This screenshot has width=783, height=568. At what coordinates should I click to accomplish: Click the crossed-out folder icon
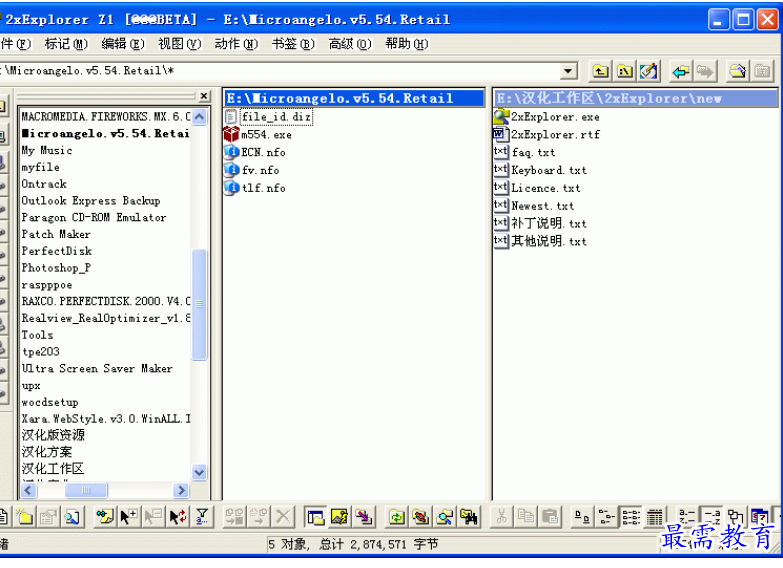(421, 517)
